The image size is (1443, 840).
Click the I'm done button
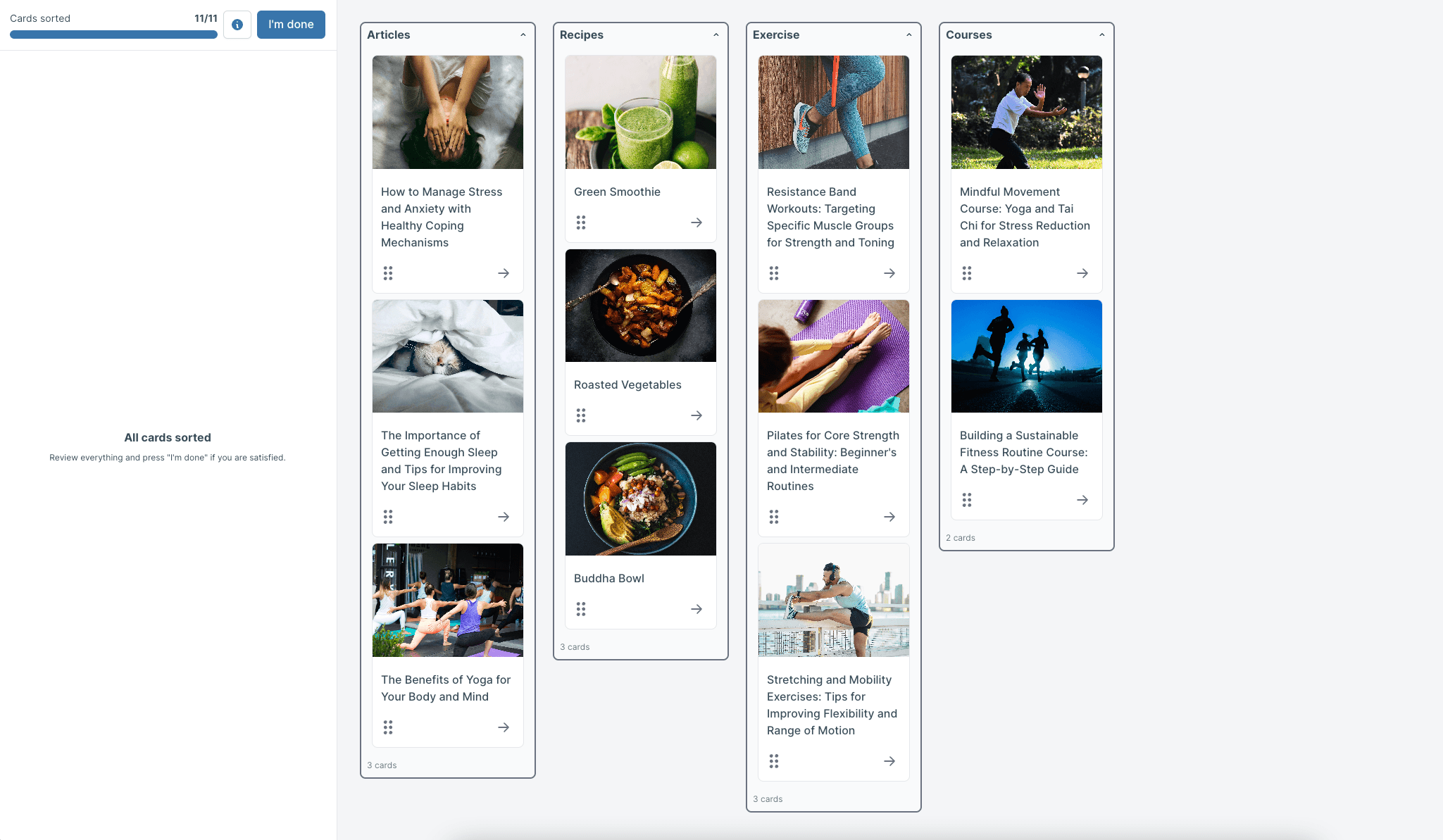(x=291, y=25)
